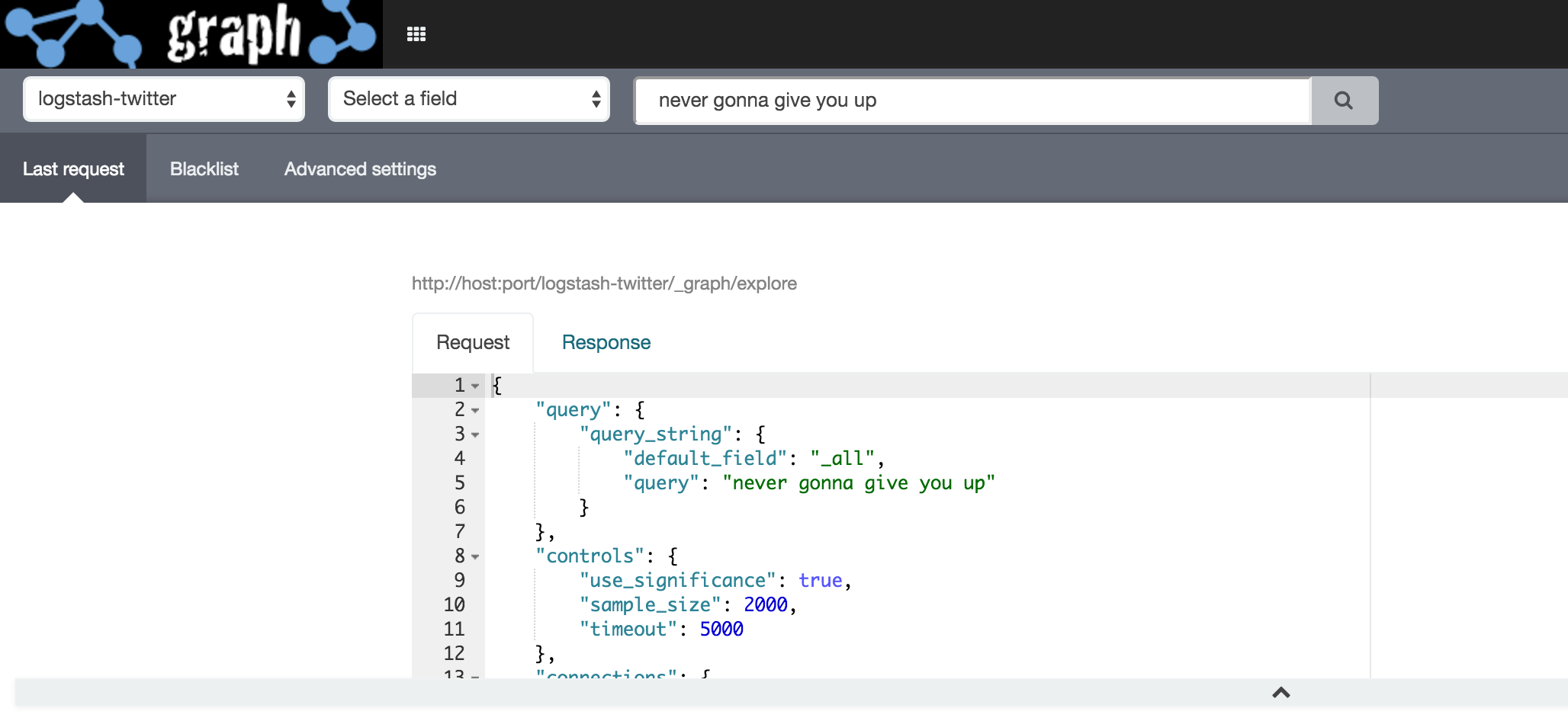1568x721 pixels.
Task: Expand the connections block on line 13
Action: point(475,677)
